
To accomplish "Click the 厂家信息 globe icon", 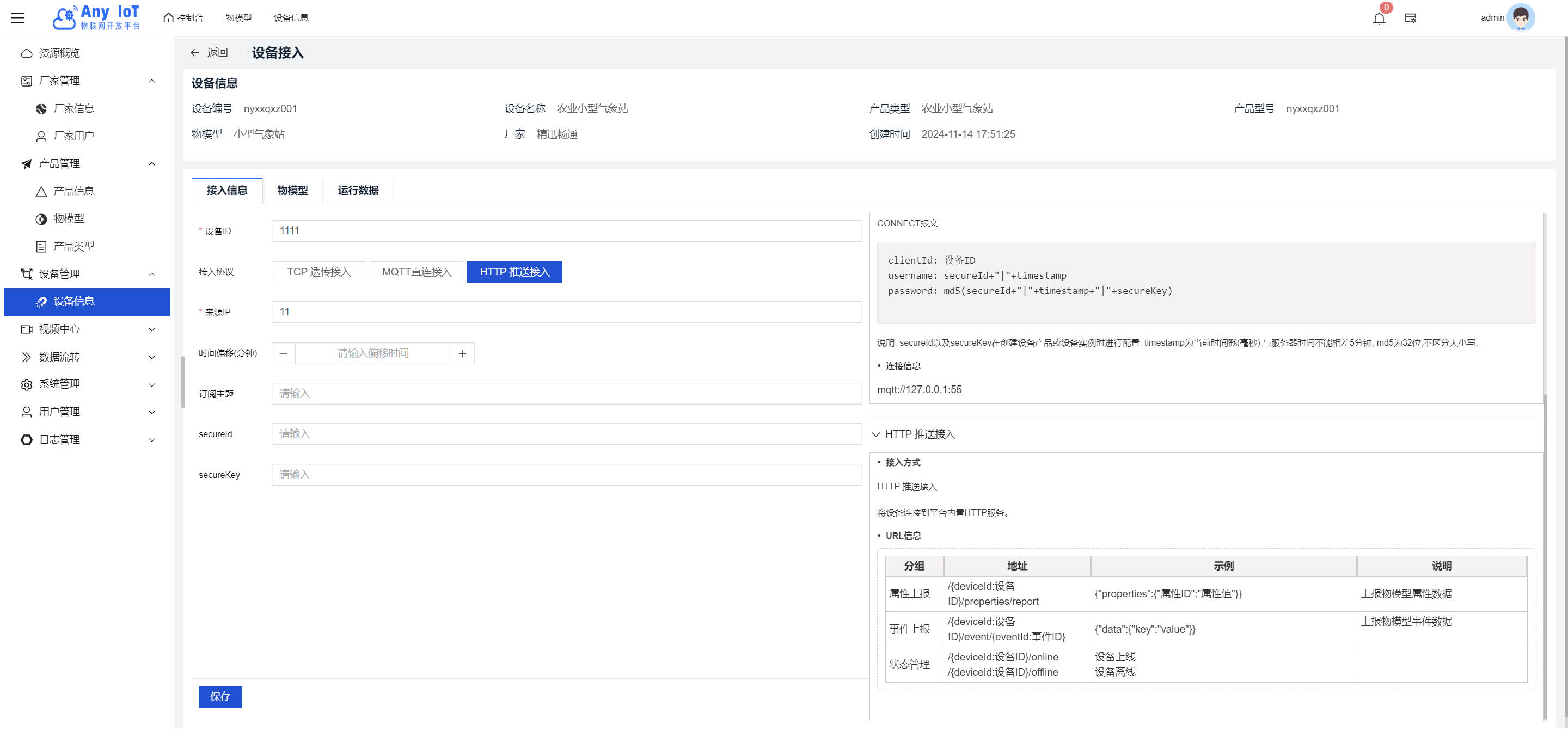I will (41, 109).
